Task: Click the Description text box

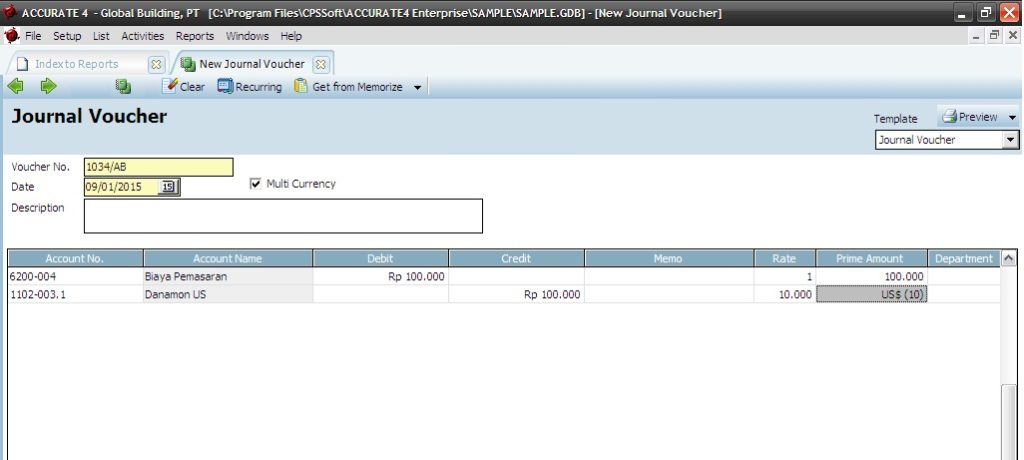Action: point(283,216)
